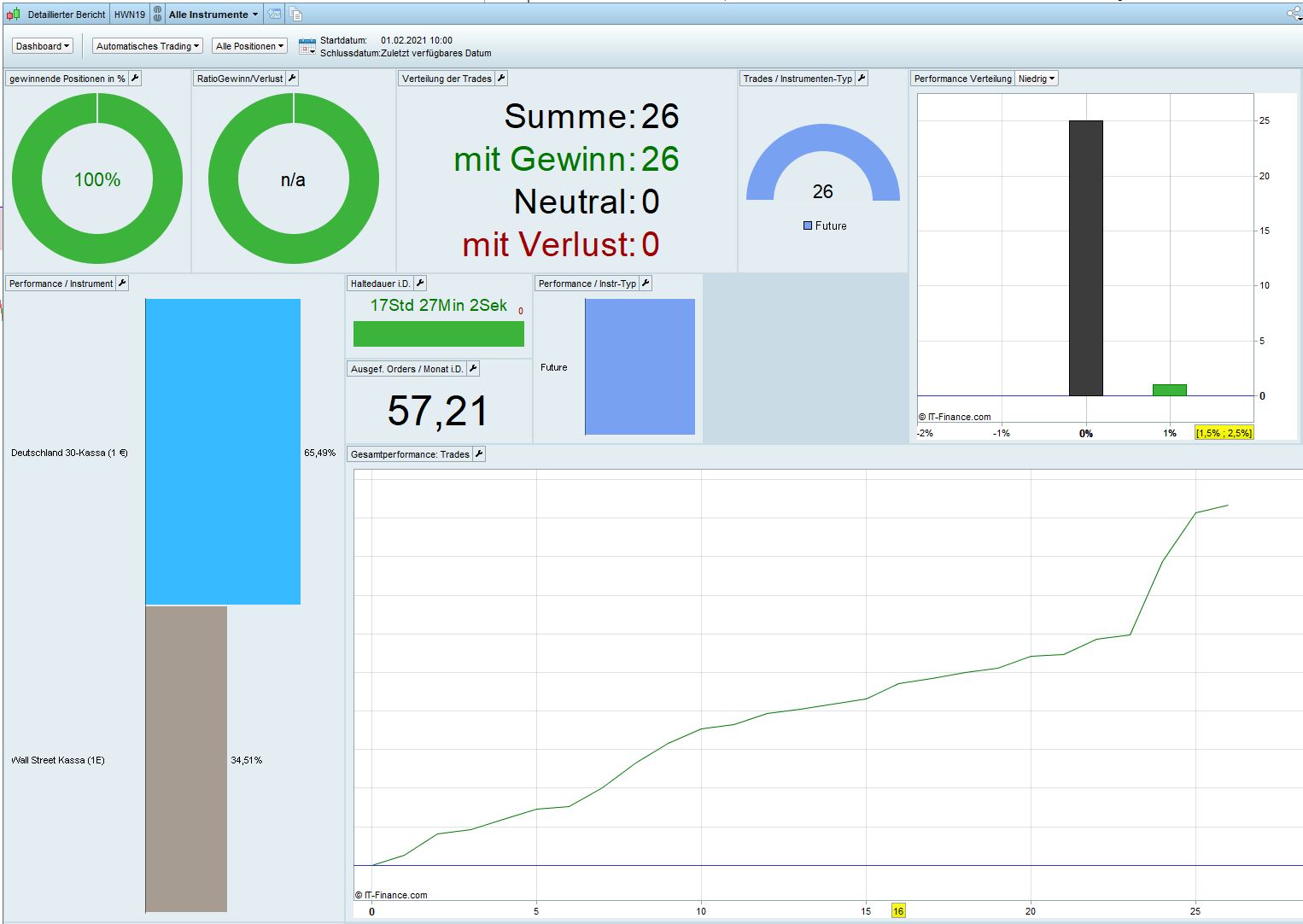The width and height of the screenshot is (1303, 924).
Task: Click the Performance / Instr-Typ header label
Action: tap(587, 284)
